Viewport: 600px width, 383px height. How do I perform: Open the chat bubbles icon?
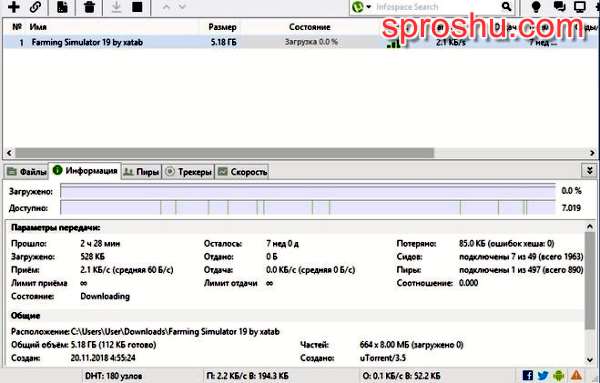[559, 7]
